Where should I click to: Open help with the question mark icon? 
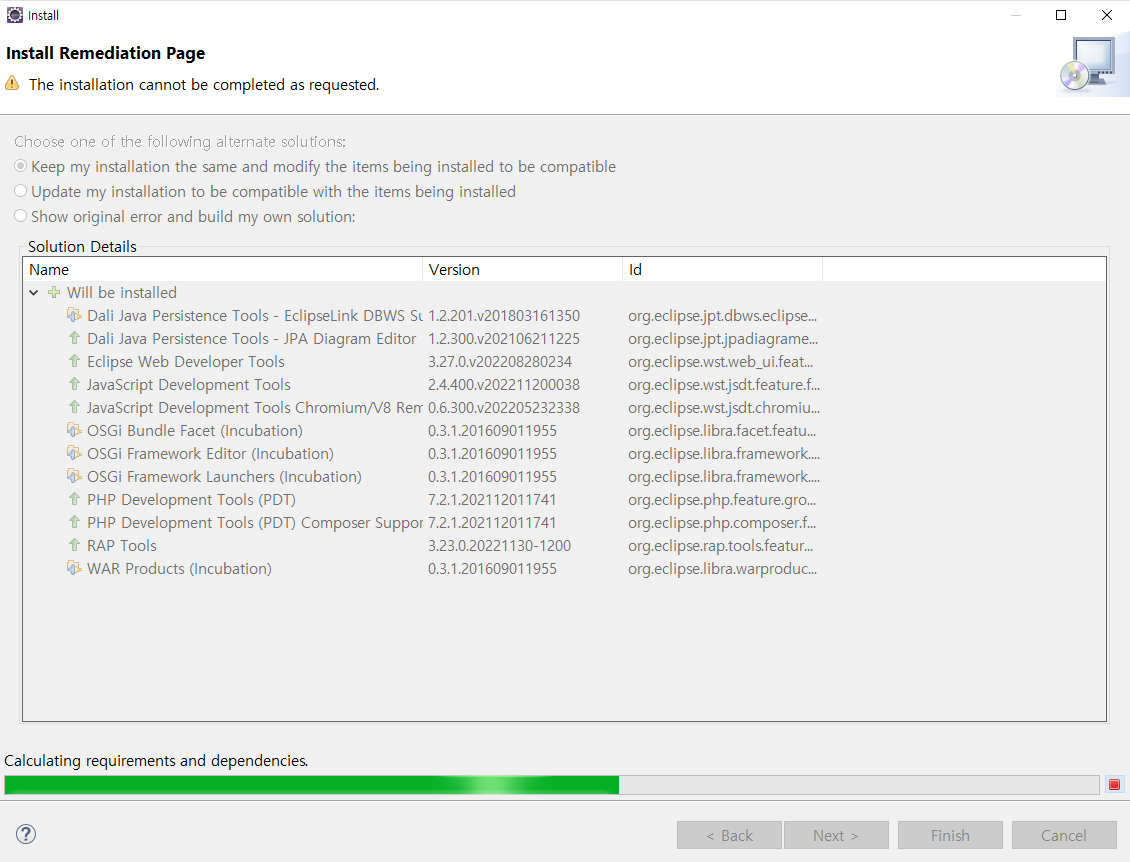pos(26,834)
